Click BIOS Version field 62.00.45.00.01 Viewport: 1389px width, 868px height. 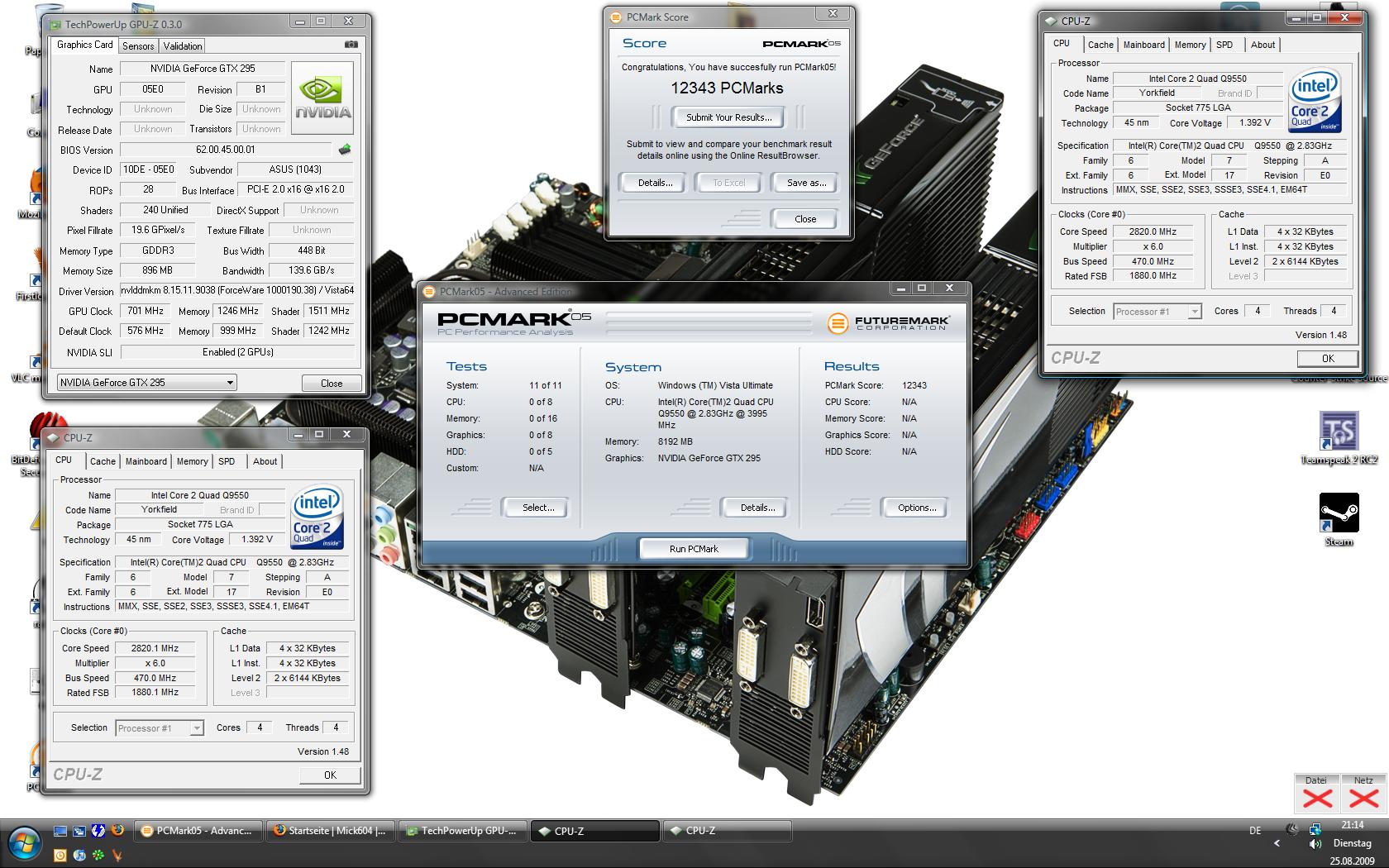click(226, 150)
